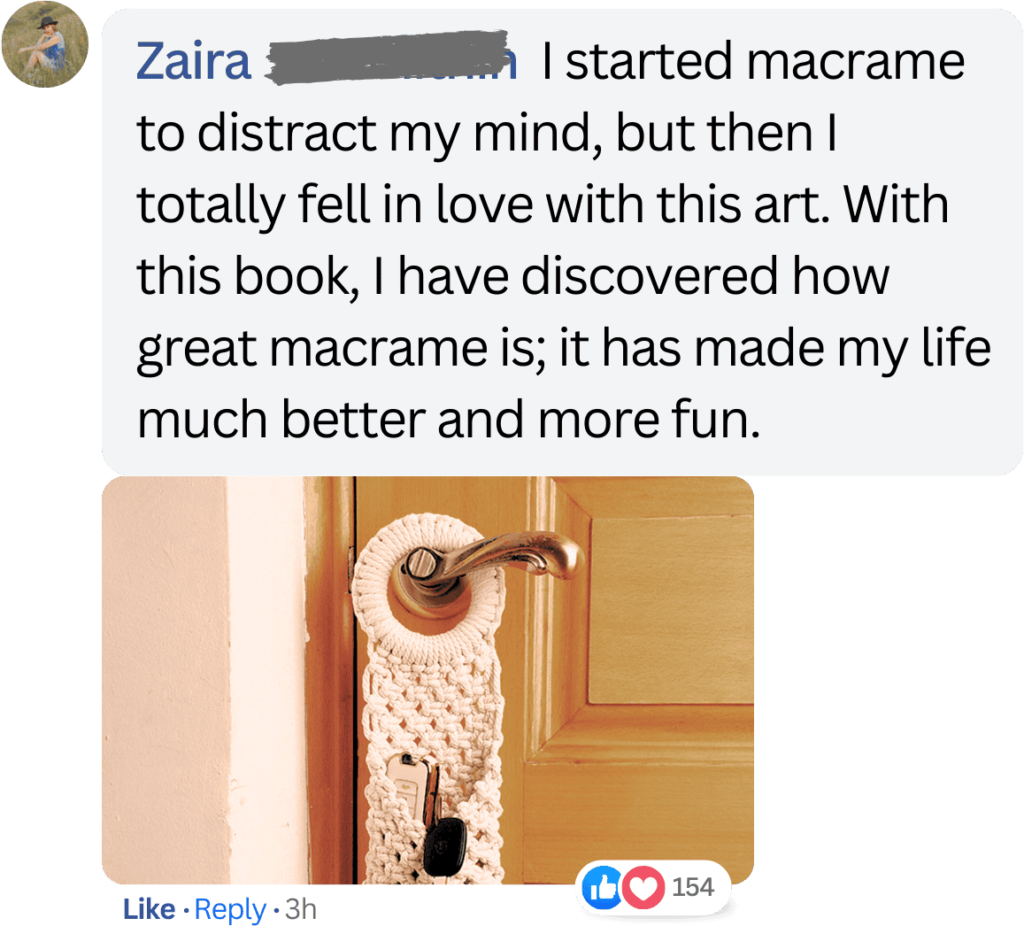This screenshot has height=926, width=1024.
Task: Click the phrase "this book" in comment
Action: [248, 276]
